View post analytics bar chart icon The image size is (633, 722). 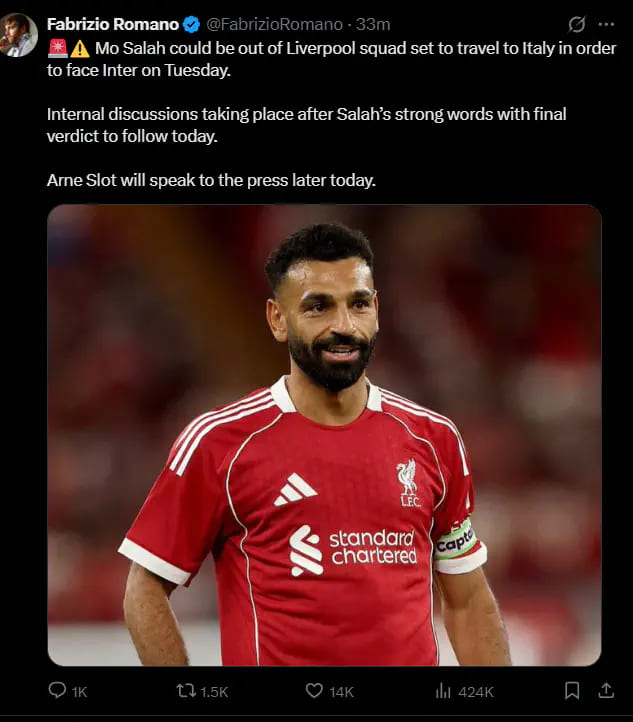(443, 691)
